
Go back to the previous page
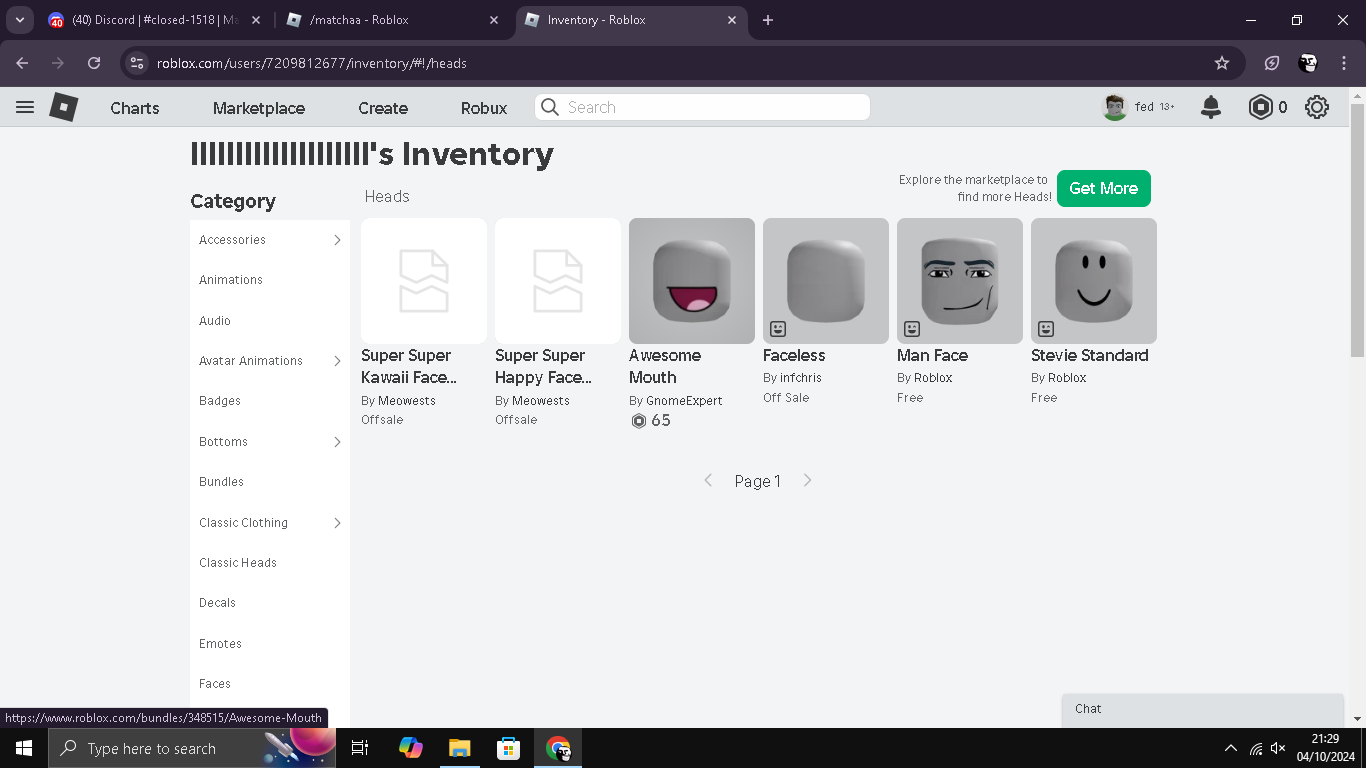23,63
